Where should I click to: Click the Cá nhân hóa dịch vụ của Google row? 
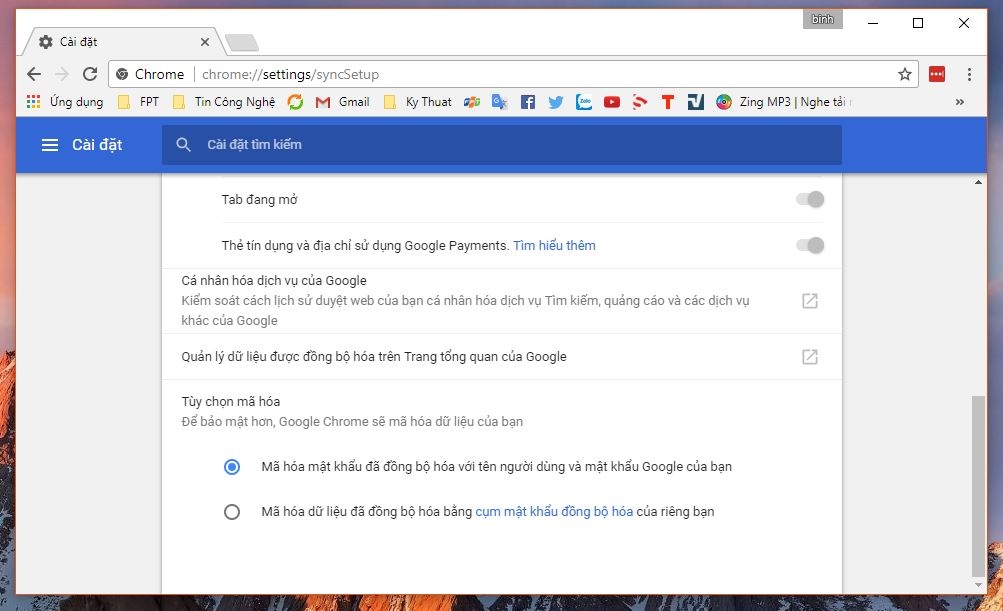tap(502, 301)
